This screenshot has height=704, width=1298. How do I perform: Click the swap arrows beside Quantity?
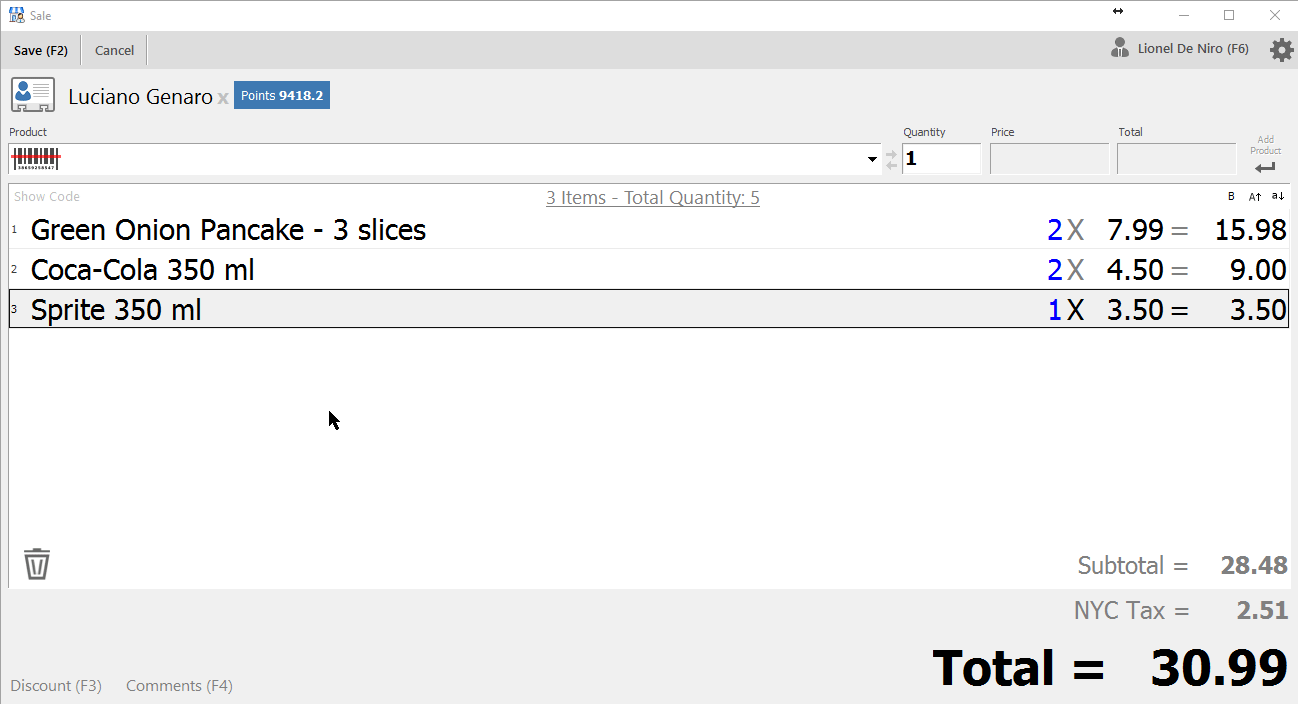(x=891, y=159)
